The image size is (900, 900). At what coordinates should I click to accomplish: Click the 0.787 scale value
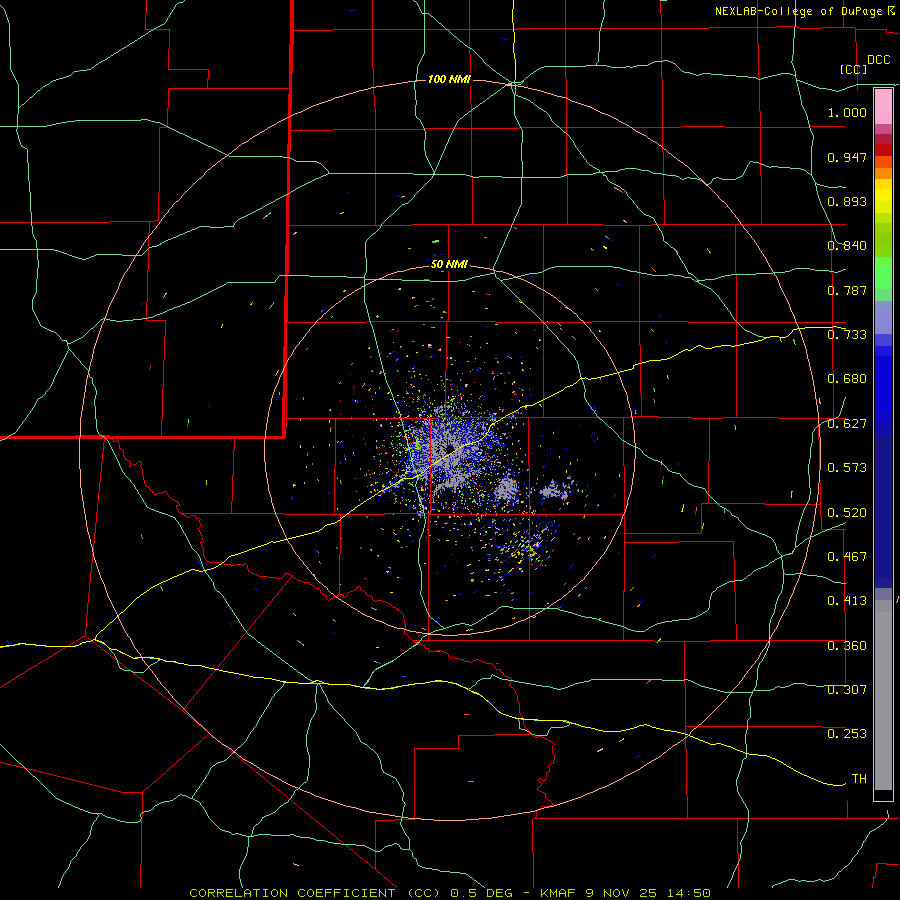[x=847, y=290]
